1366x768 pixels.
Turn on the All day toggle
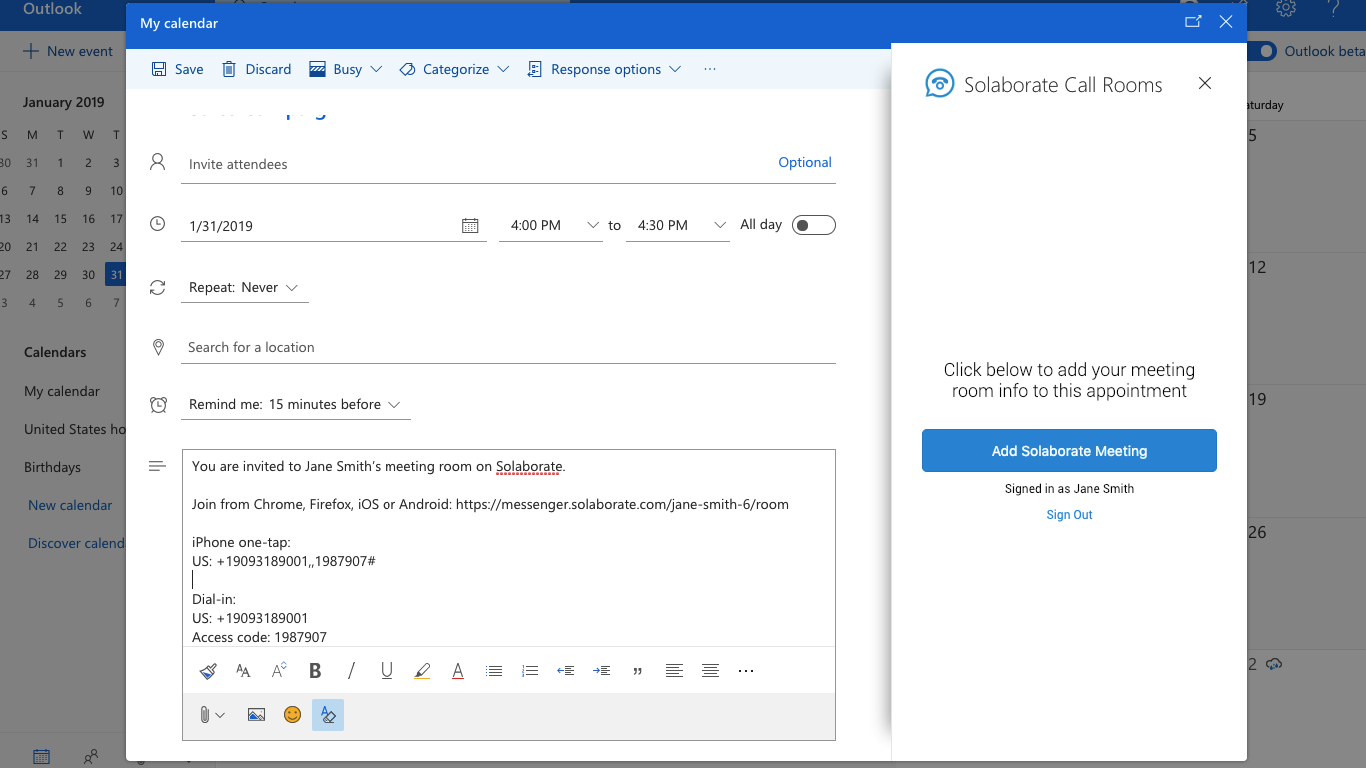[813, 225]
